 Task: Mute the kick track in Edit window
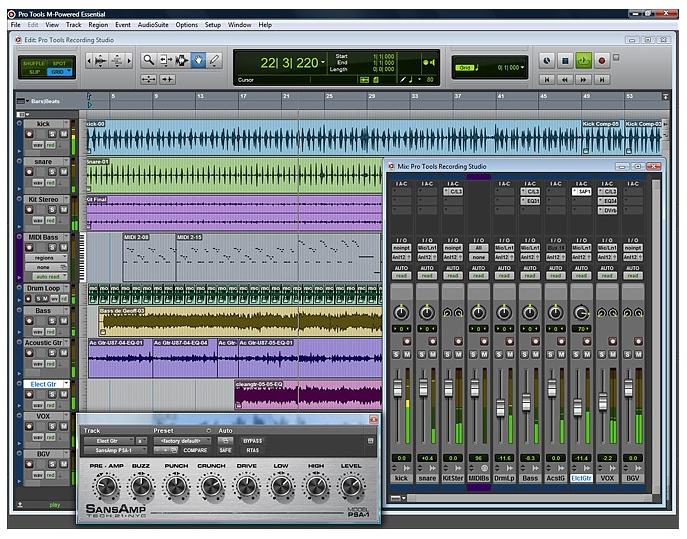(x=64, y=134)
